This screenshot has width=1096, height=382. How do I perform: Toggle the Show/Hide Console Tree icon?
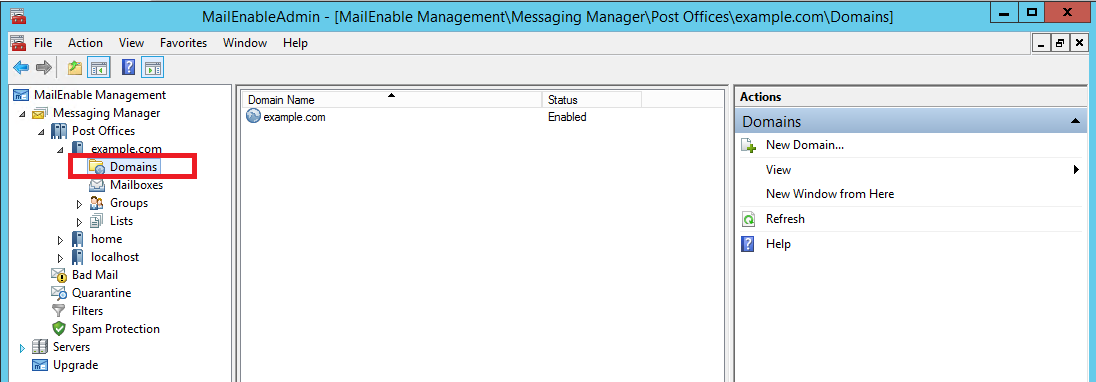tap(99, 68)
